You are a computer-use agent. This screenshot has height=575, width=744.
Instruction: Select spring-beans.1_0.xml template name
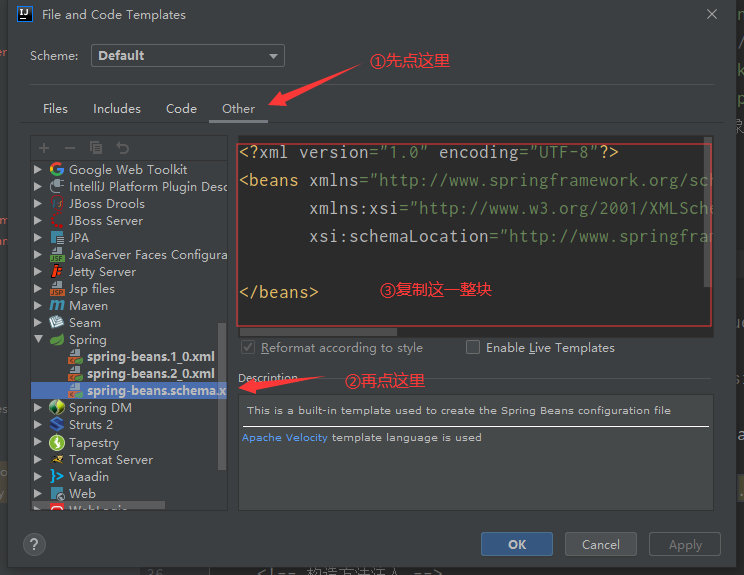tap(151, 356)
